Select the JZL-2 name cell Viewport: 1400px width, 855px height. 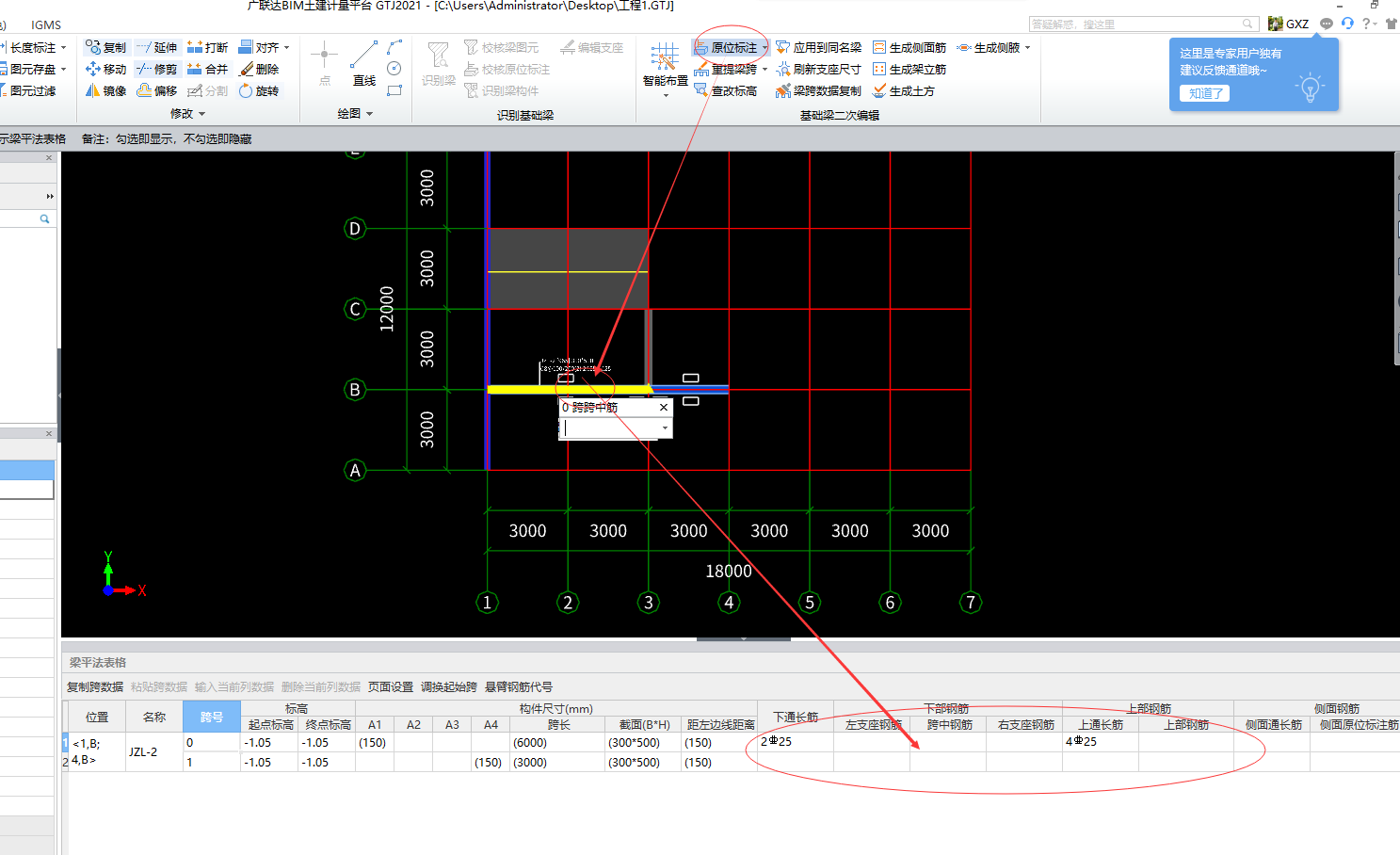tap(154, 751)
